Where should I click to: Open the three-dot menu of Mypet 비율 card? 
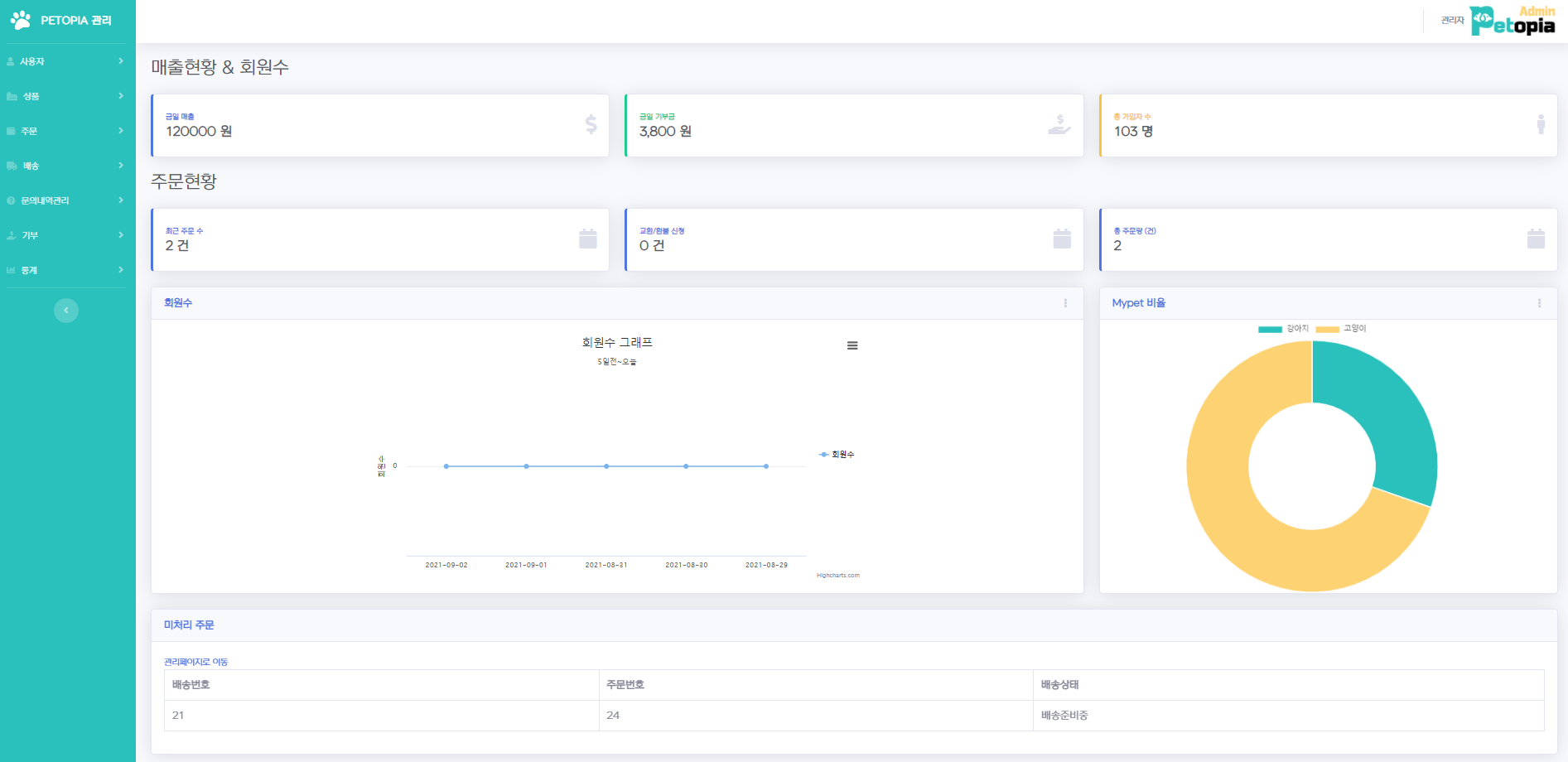tap(1539, 303)
